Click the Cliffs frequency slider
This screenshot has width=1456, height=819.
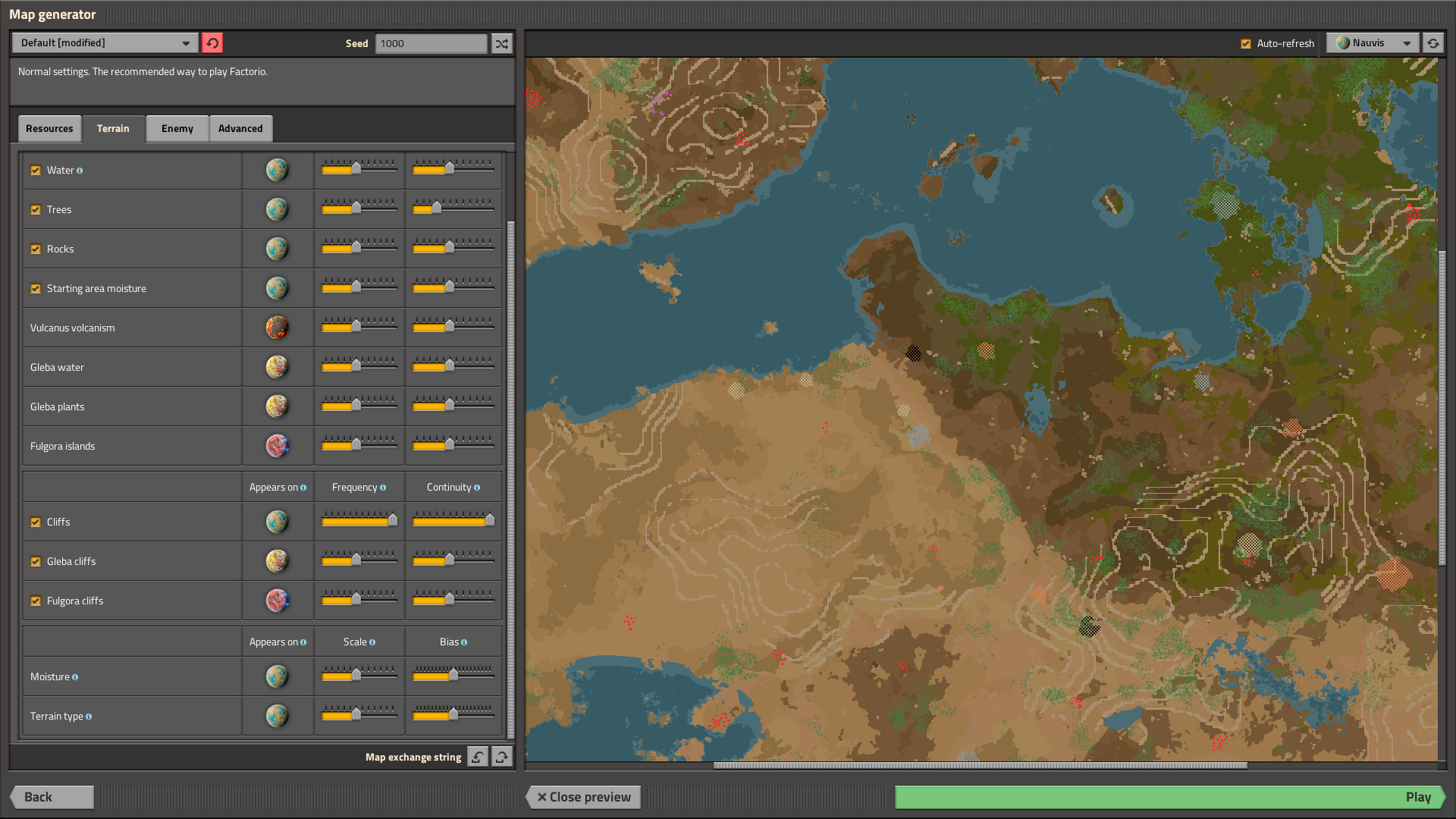click(359, 519)
